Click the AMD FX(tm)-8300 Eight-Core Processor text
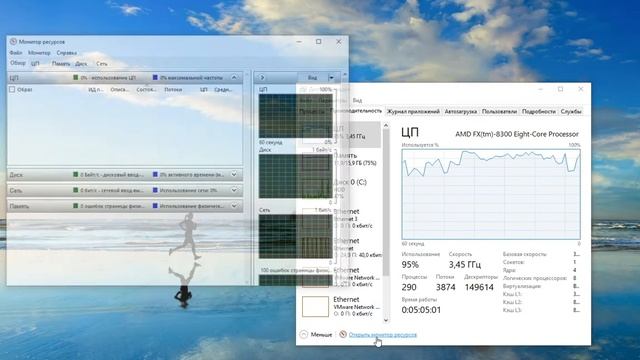This screenshot has height=360, width=640. [x=517, y=134]
